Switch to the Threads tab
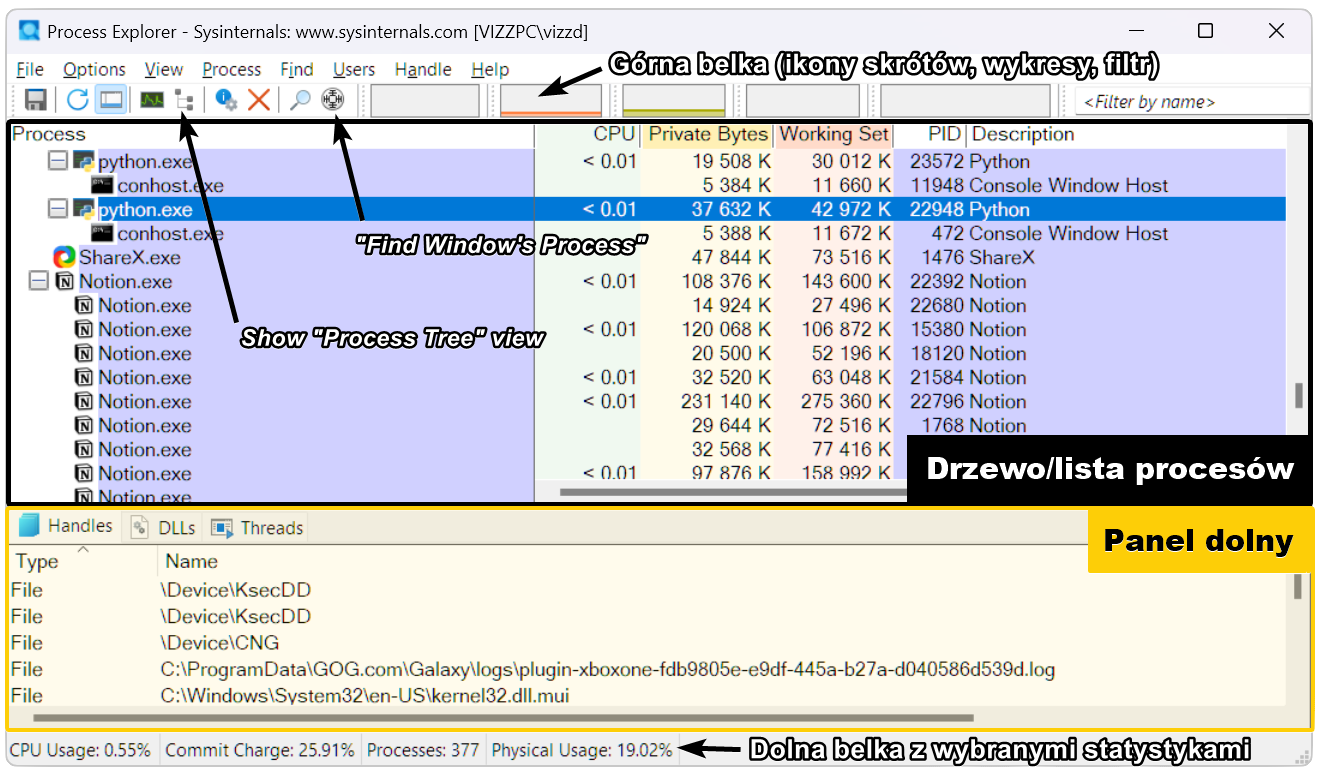The width and height of the screenshot is (1324, 780). click(x=257, y=528)
